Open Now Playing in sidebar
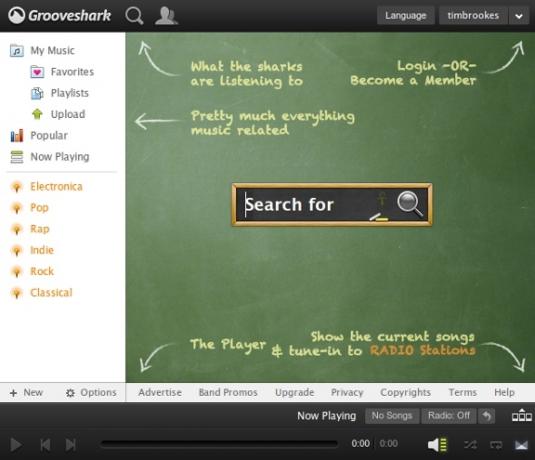This screenshot has width=535, height=460. point(60,157)
